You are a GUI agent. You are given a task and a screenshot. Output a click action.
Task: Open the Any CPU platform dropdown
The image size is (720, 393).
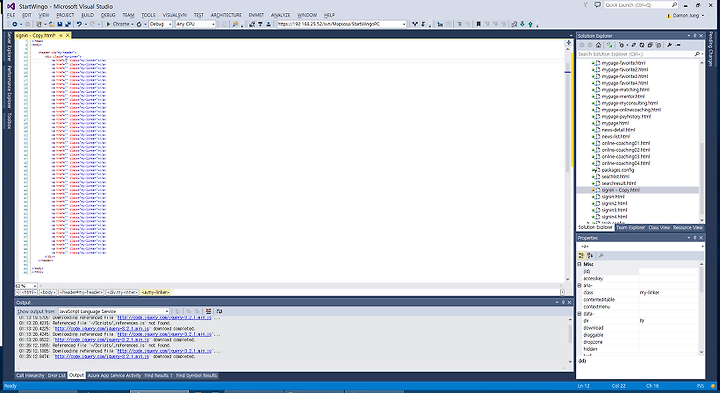[214, 24]
